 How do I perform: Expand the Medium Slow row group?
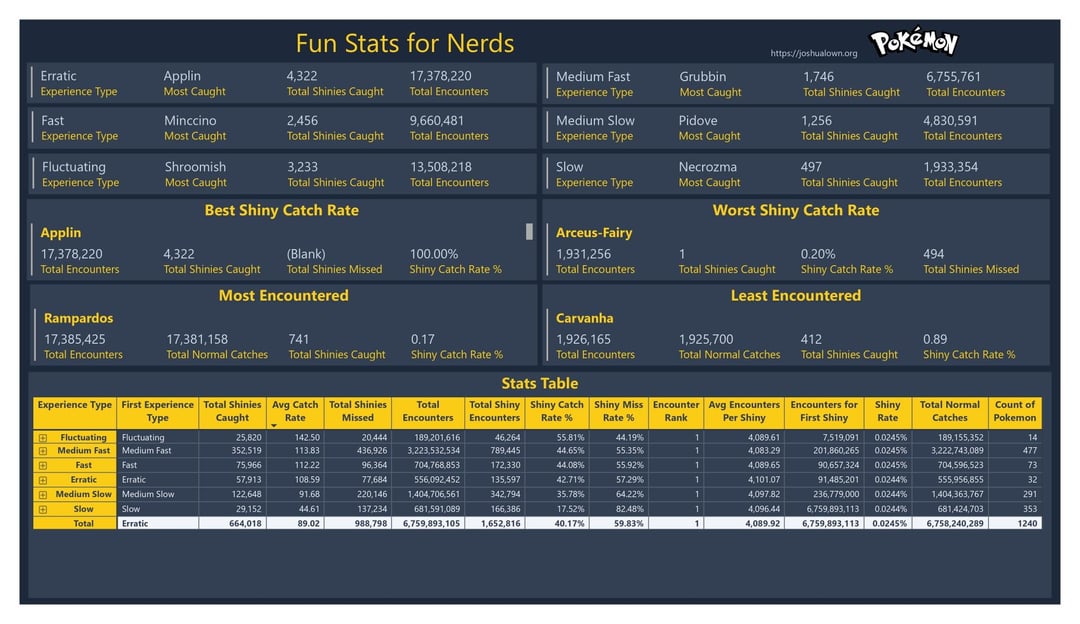[42, 495]
